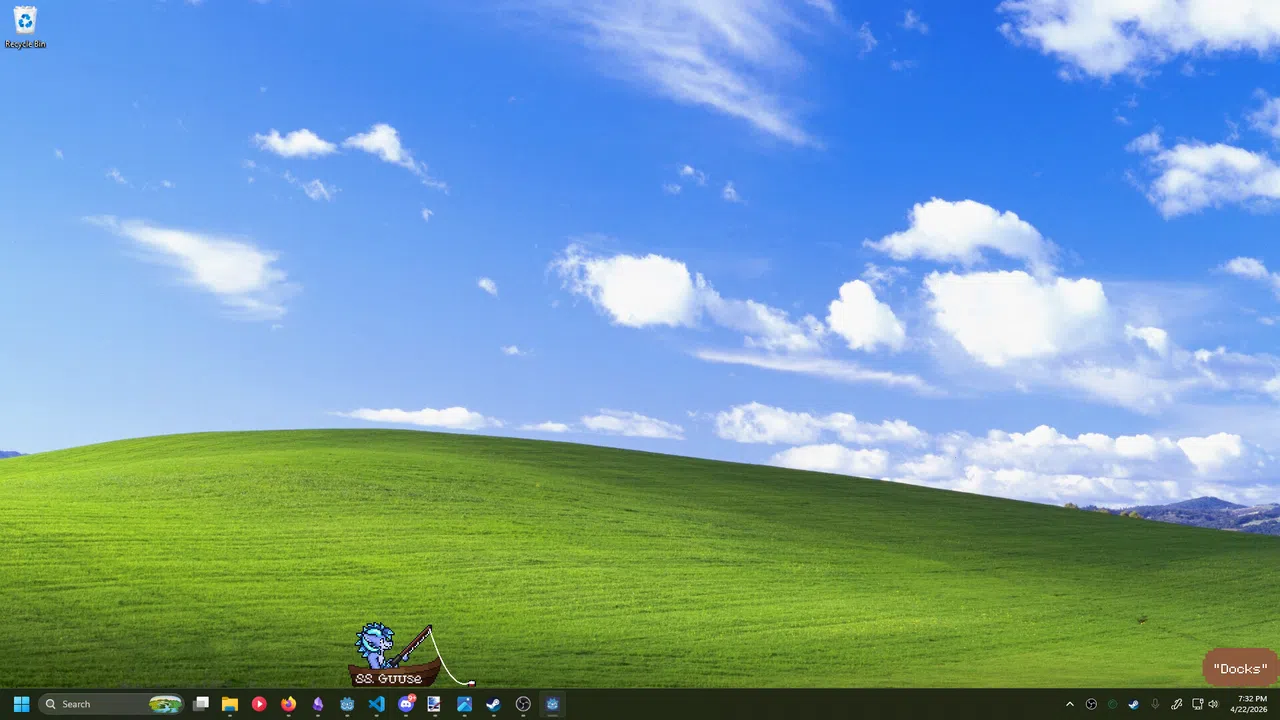This screenshot has height=720, width=1280.
Task: Click the blue fishing creature in the boat
Action: tap(377, 645)
